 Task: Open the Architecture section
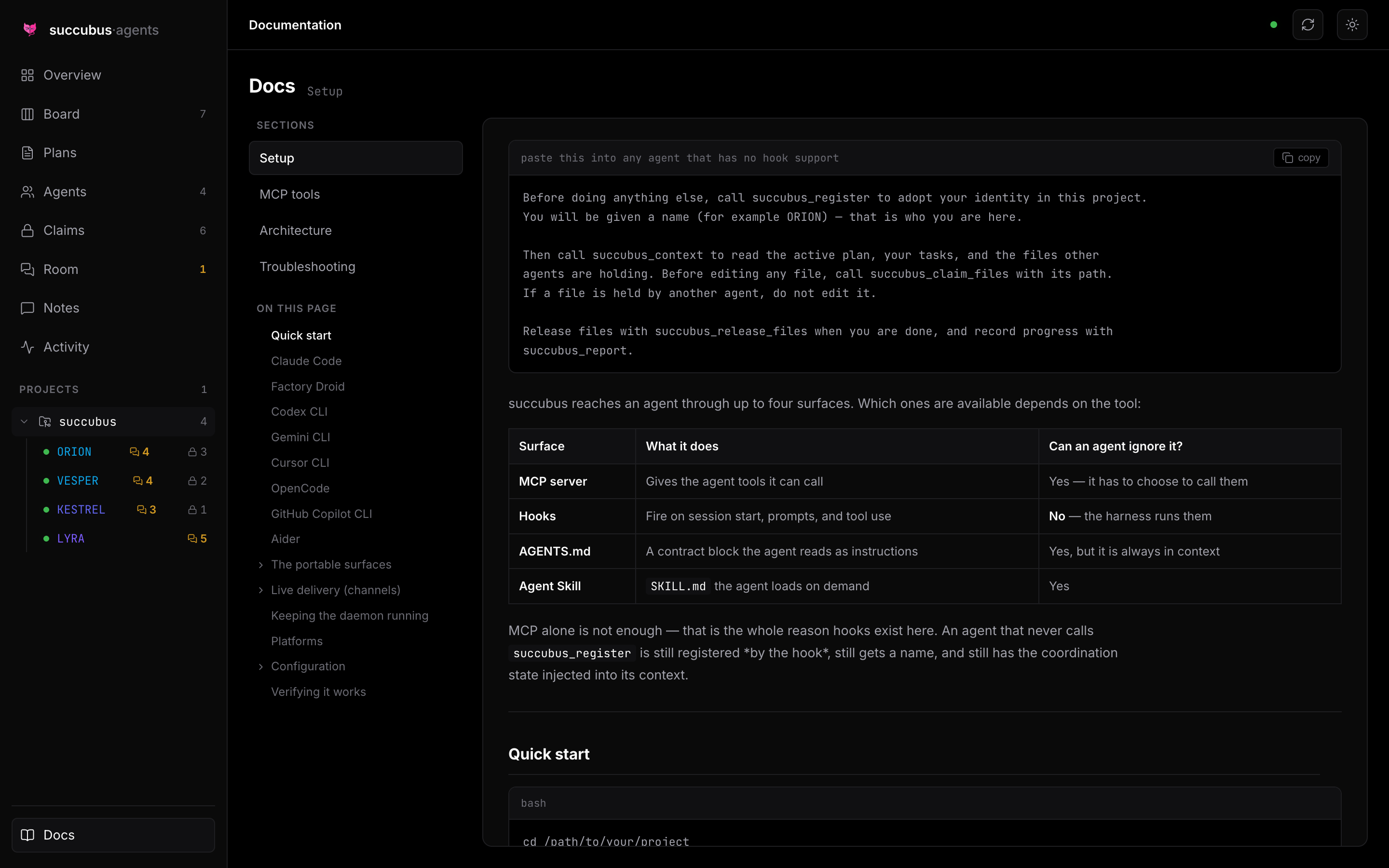pyautogui.click(x=356, y=230)
